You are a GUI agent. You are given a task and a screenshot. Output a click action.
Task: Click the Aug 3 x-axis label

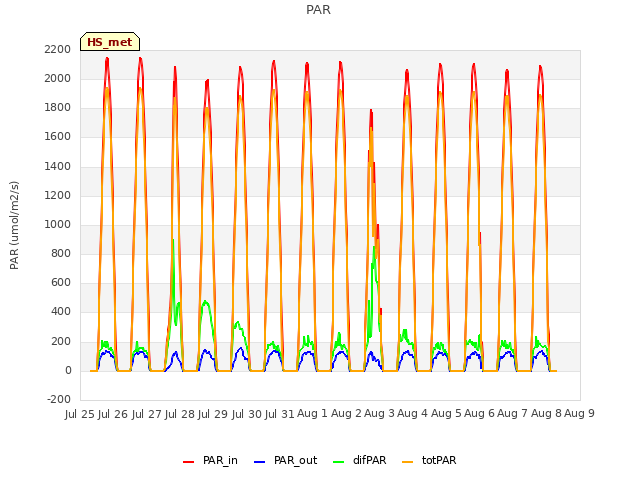pyautogui.click(x=379, y=414)
